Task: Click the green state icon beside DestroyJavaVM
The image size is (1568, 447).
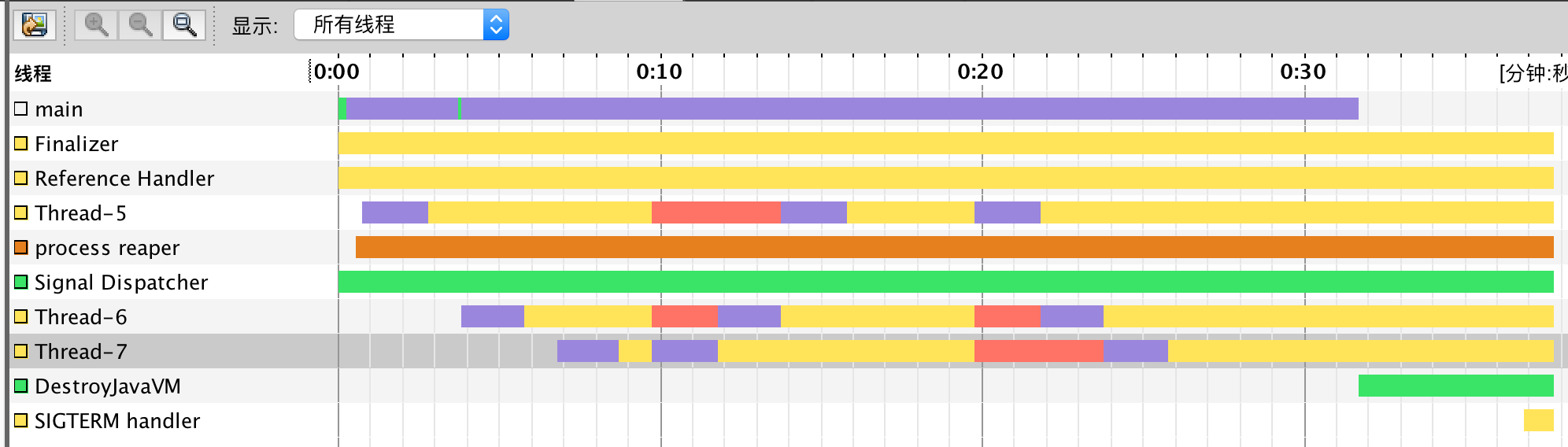Action: (x=21, y=386)
